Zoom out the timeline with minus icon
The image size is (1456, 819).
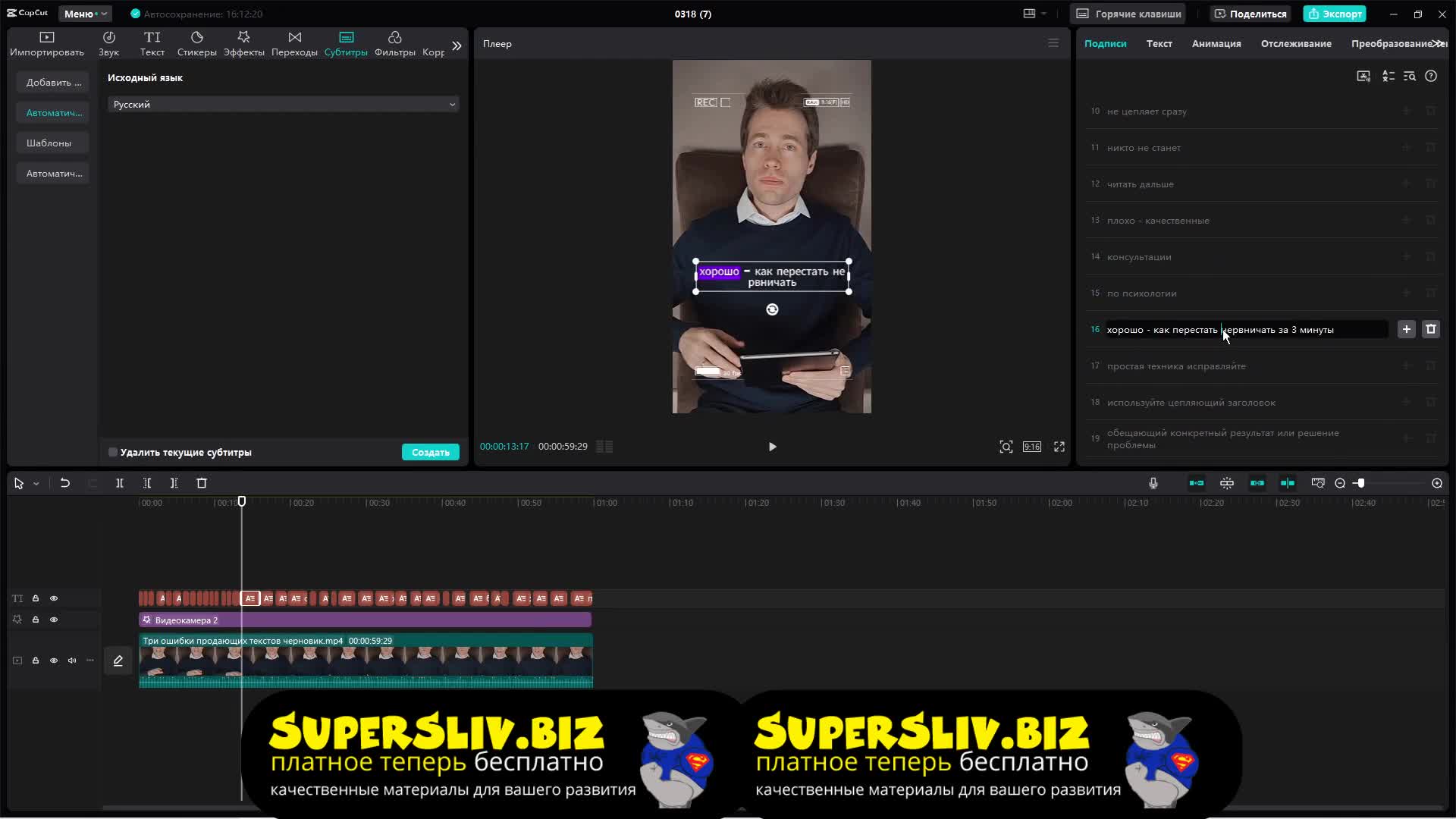click(1340, 483)
